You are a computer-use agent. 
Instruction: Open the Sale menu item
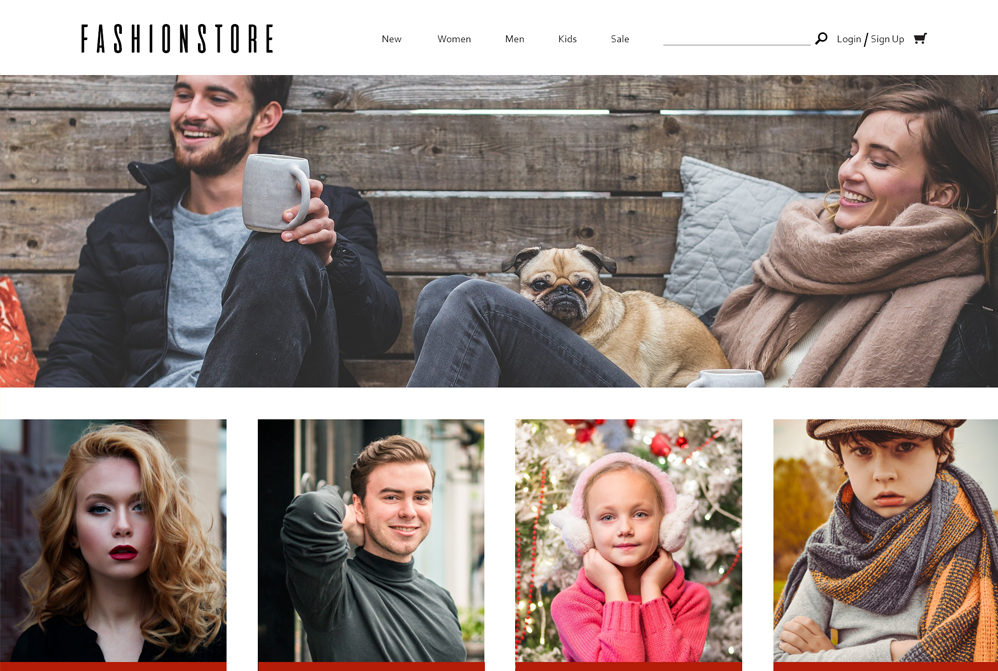click(620, 39)
